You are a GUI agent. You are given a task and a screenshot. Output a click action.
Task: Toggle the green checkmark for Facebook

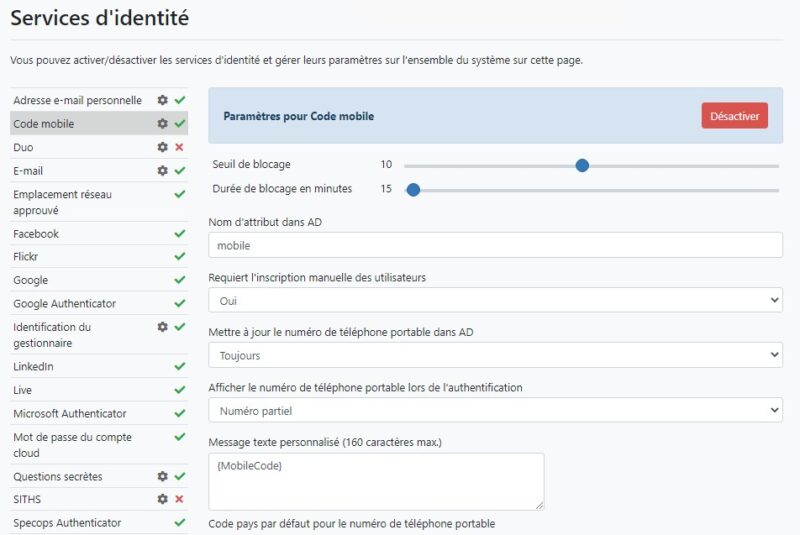click(179, 233)
